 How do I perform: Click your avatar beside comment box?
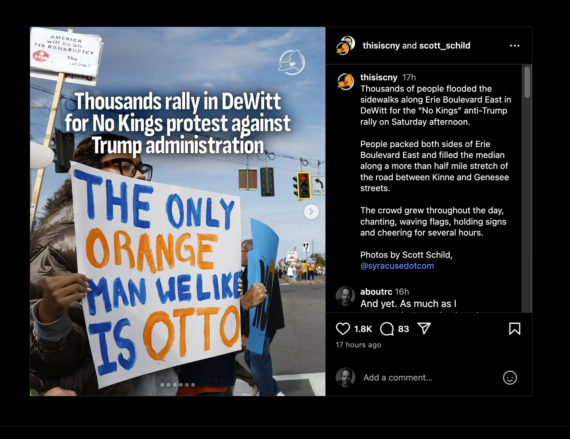pos(345,377)
